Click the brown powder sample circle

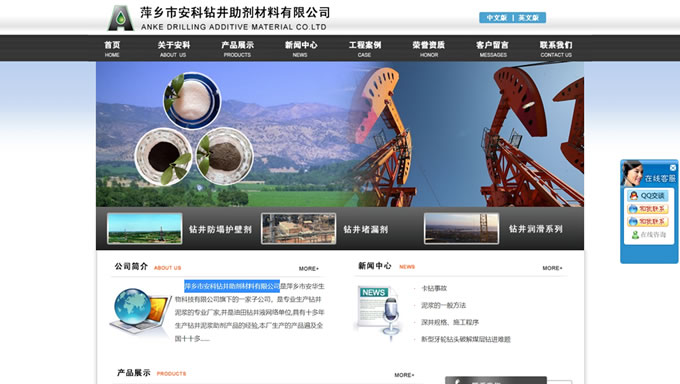(x=225, y=156)
